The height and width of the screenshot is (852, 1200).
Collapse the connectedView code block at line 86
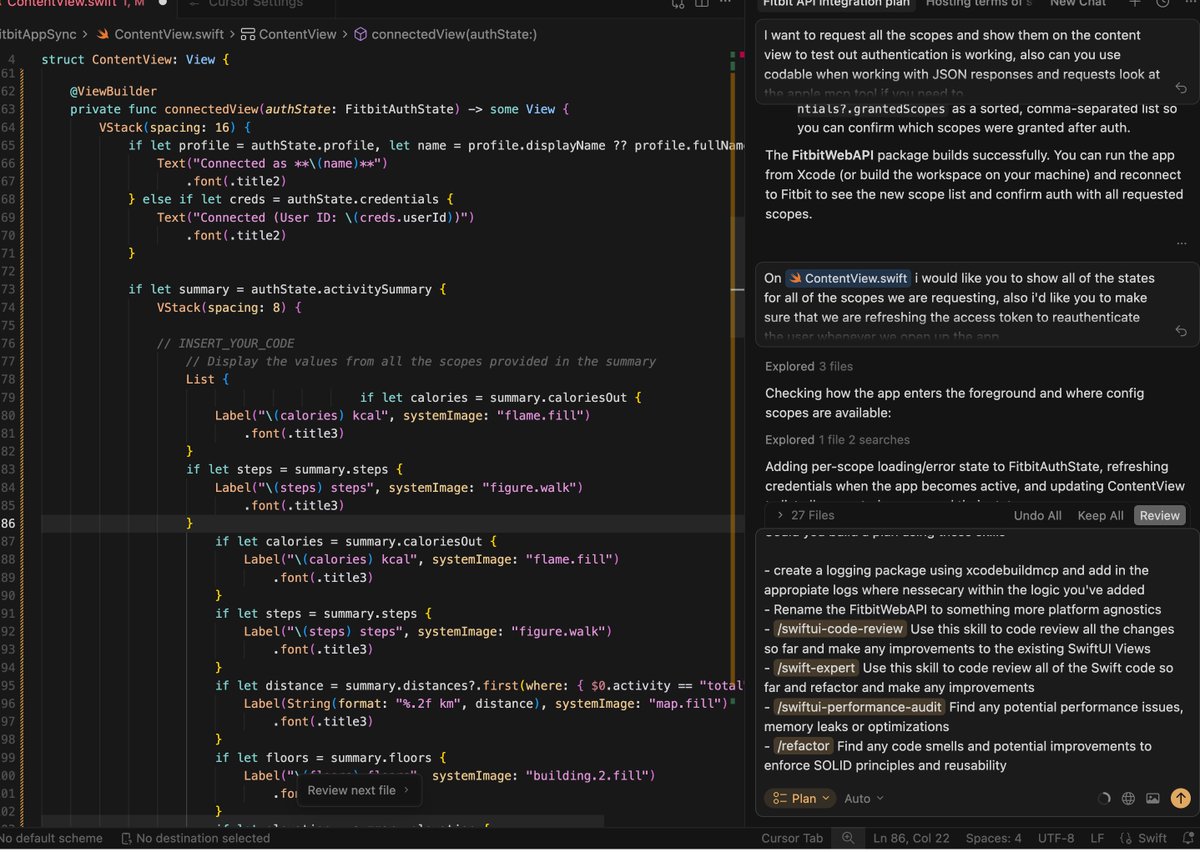coord(28,522)
